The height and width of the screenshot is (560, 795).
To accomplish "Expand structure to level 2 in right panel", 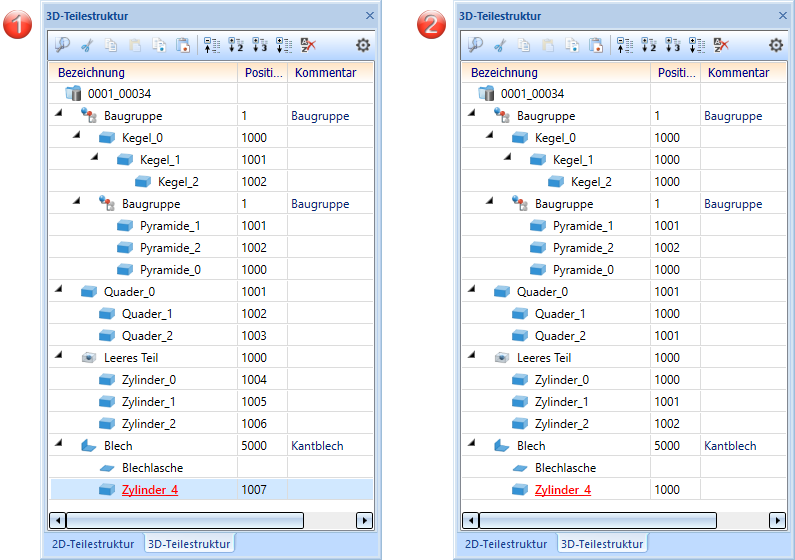I will click(x=648, y=45).
